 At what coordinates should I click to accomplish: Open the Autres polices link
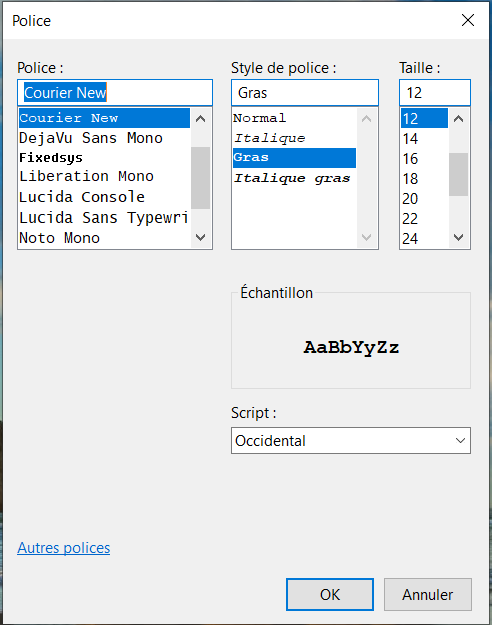click(x=63, y=548)
